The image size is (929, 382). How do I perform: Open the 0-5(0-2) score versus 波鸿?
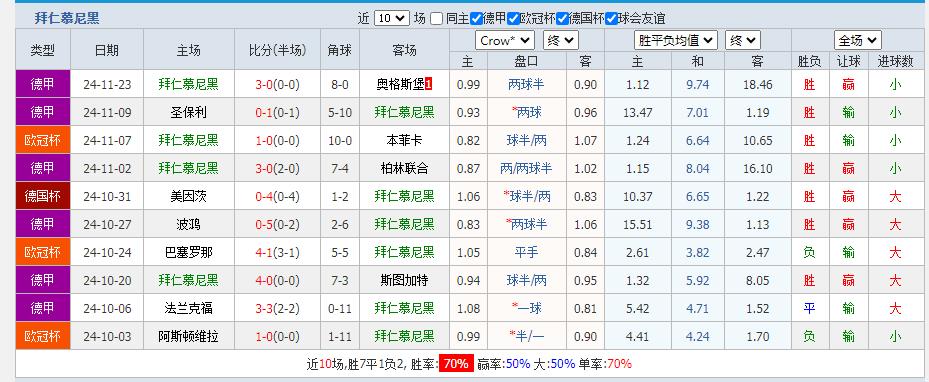(277, 224)
